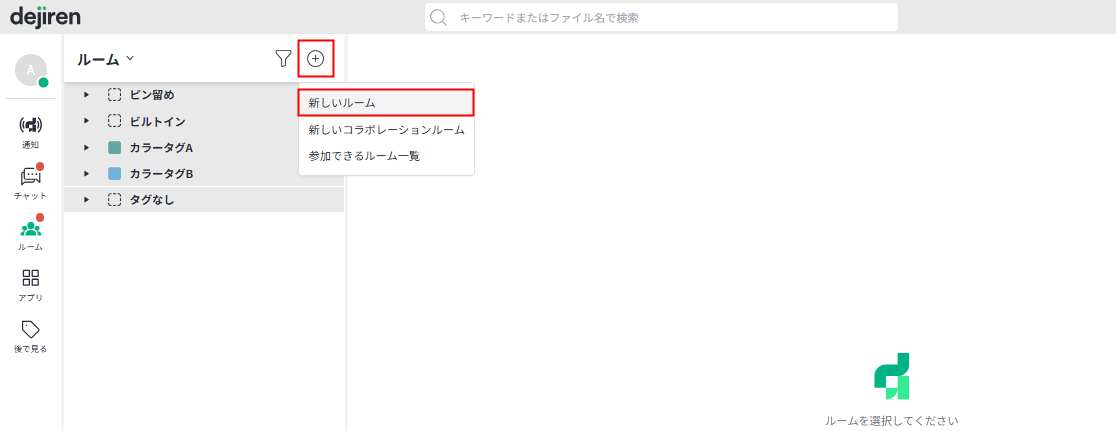The image size is (1116, 431).
Task: Click the filter funnel icon
Action: pos(283,59)
